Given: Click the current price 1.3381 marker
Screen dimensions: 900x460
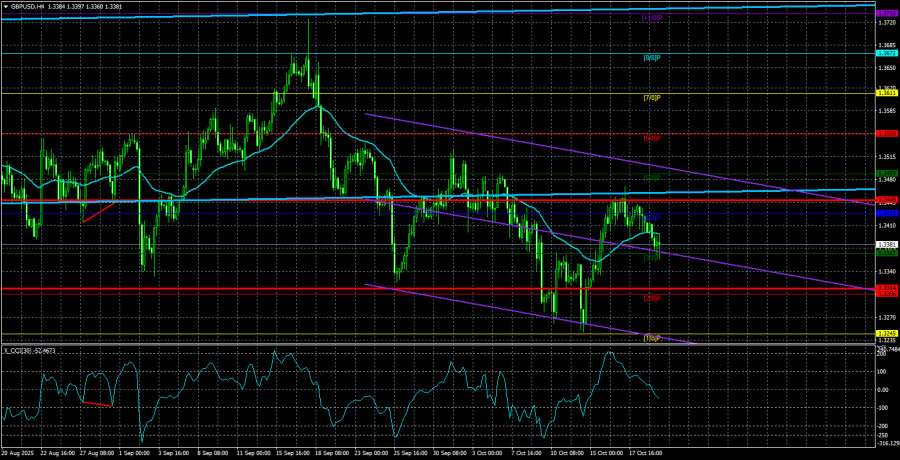Looking at the screenshot, I should [x=885, y=244].
